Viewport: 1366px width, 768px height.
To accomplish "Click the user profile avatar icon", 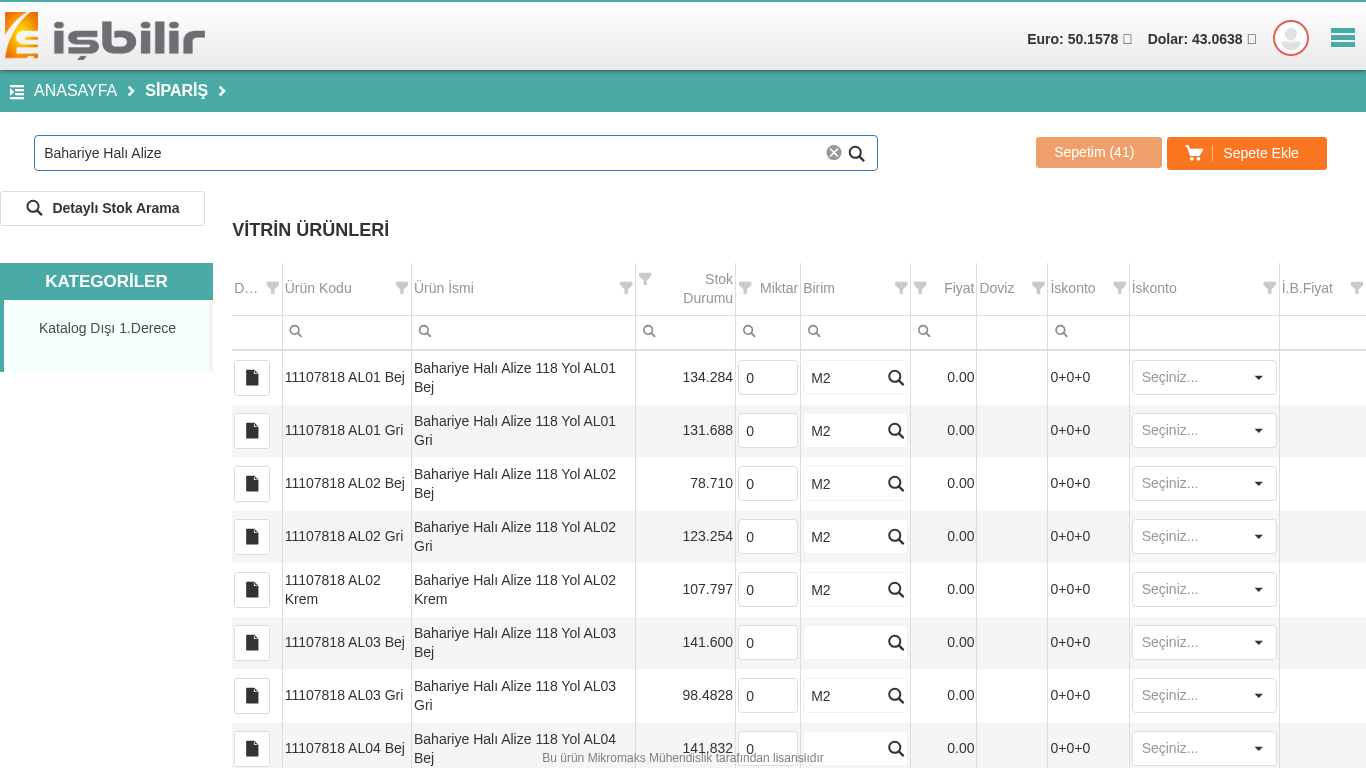I will tap(1290, 38).
